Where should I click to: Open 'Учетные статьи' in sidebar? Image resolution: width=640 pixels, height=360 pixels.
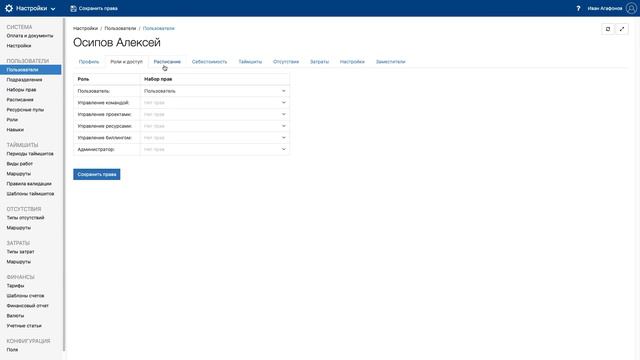point(24,326)
